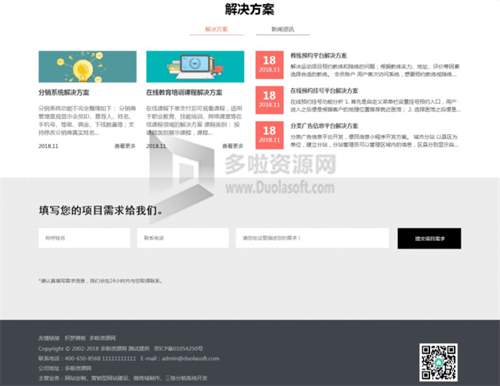Click the QR code in the footer
The image size is (500, 386).
point(438,362)
